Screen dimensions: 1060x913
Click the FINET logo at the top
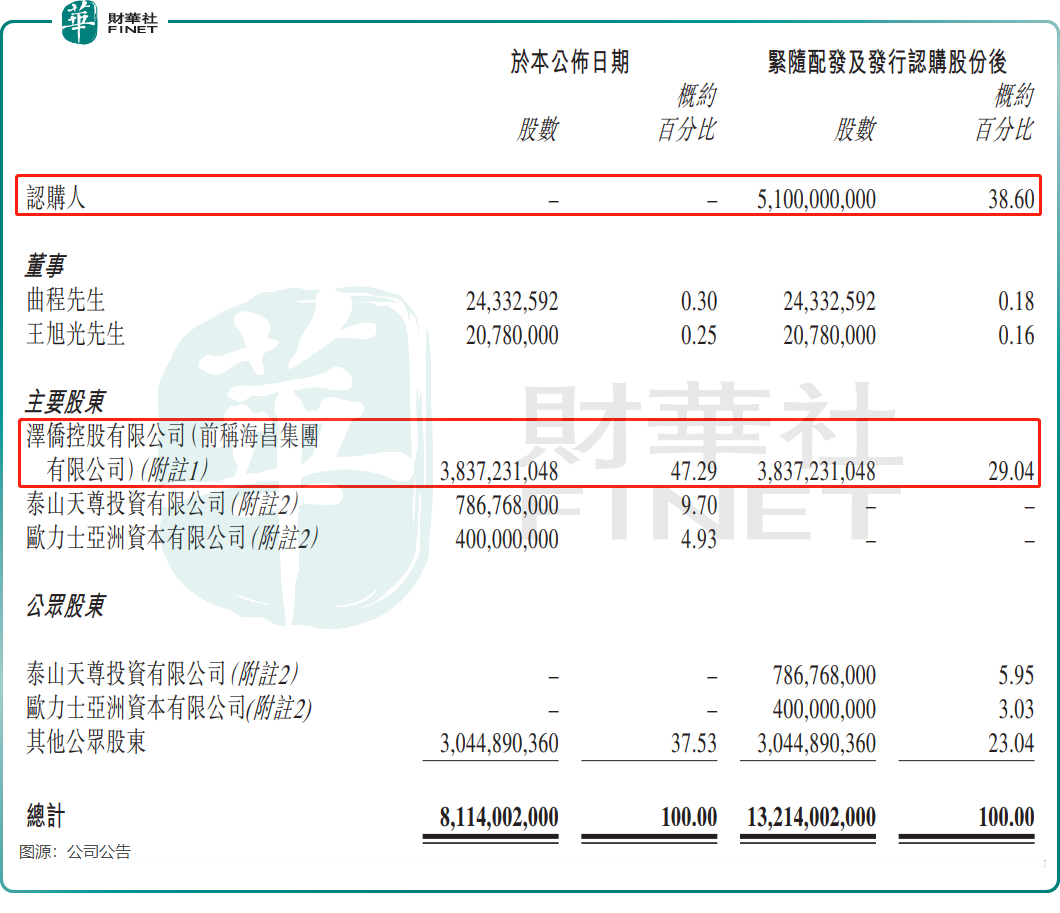(110, 23)
